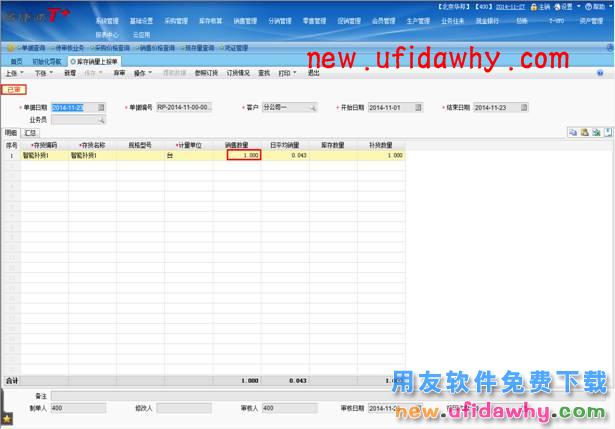Click the grid icon with green arrow
Image resolution: width=615 pixels, height=429 pixels.
pyautogui.click(x=597, y=133)
